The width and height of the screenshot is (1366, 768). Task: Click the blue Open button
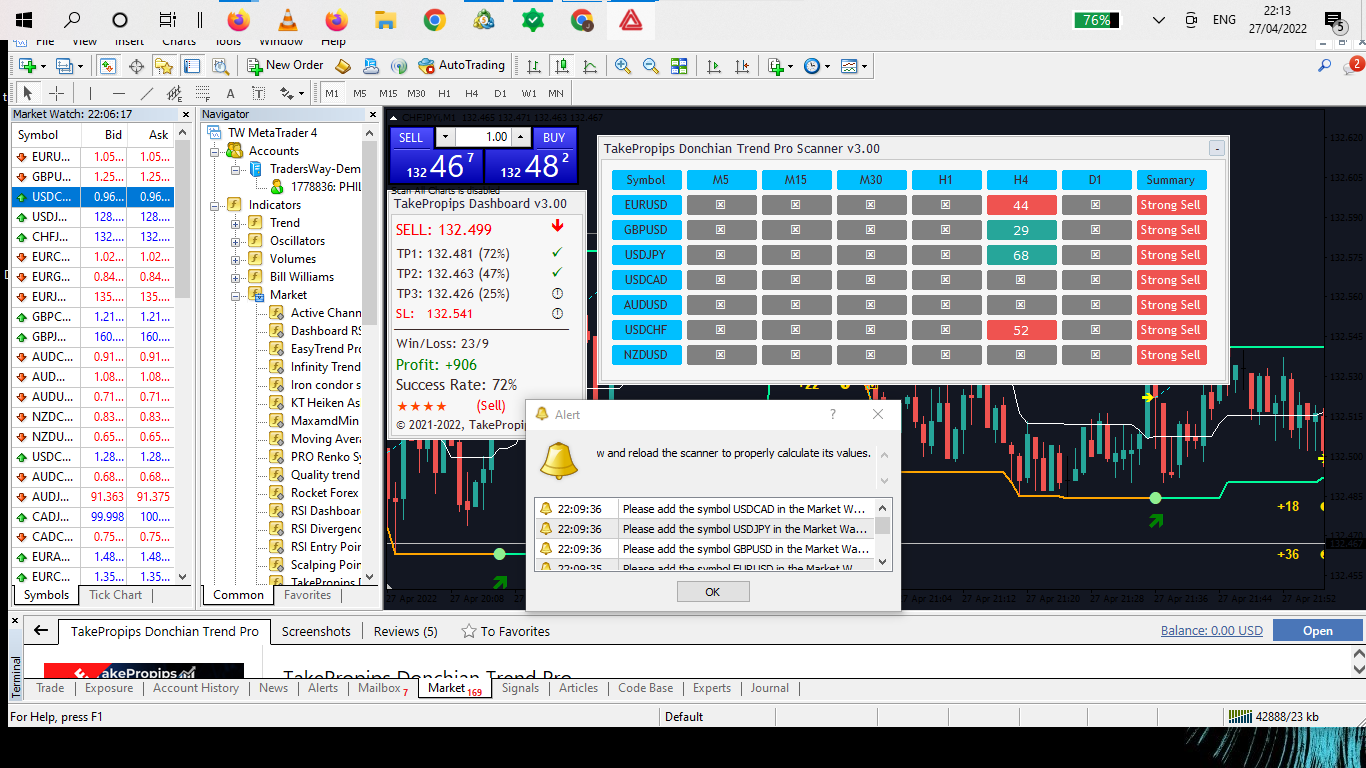pyautogui.click(x=1318, y=630)
